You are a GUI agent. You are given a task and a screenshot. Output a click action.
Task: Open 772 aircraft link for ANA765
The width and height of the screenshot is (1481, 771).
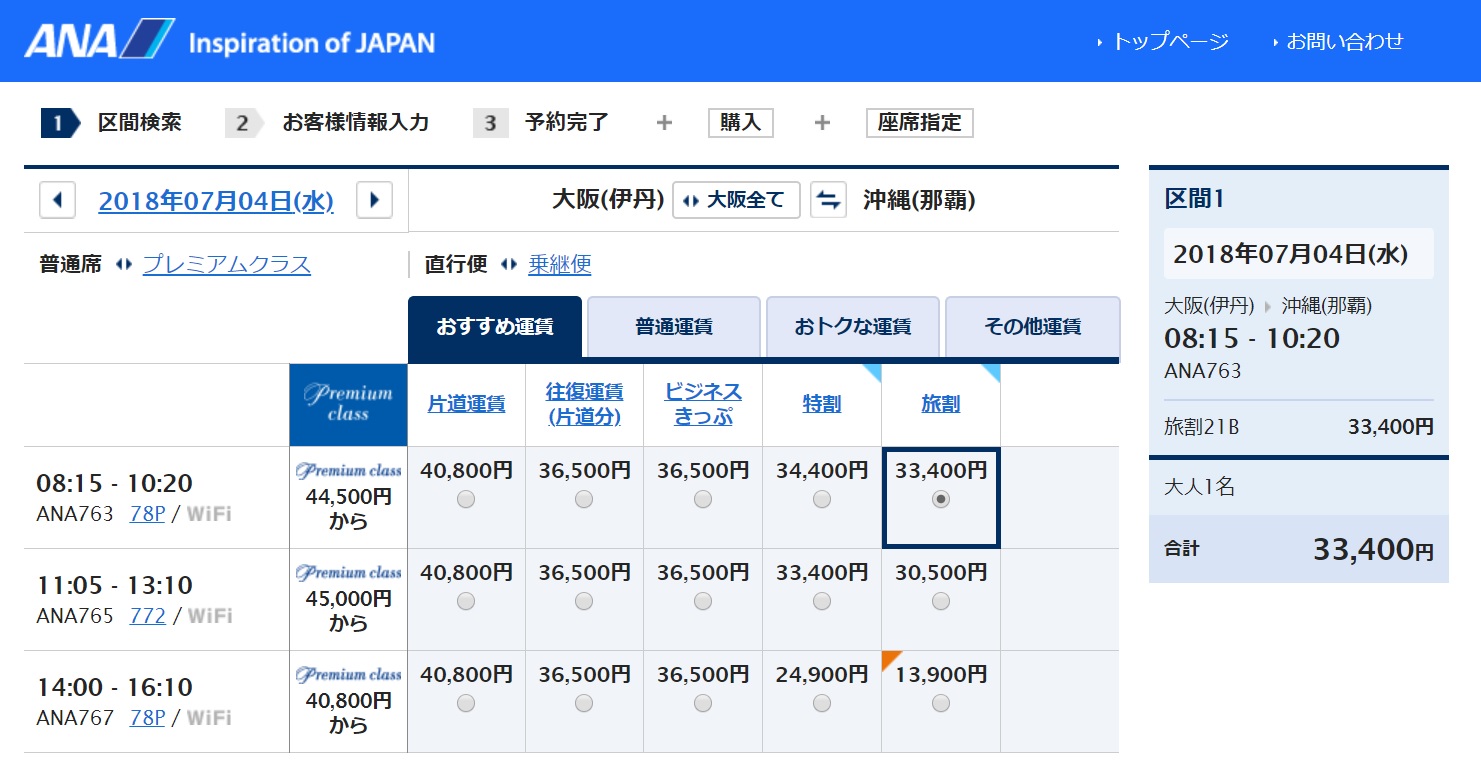(x=148, y=616)
